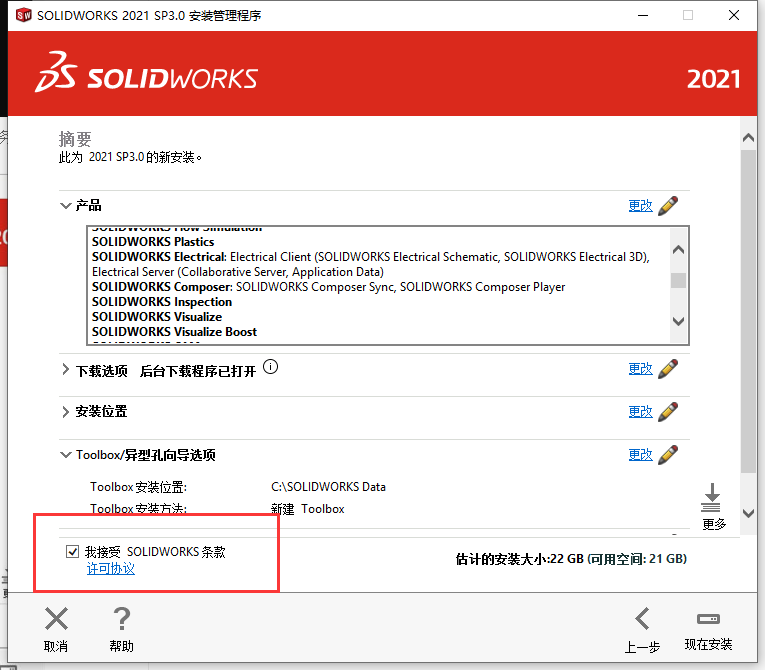Close the installation manager window
The width and height of the screenshot is (765, 670).
pyautogui.click(x=733, y=15)
